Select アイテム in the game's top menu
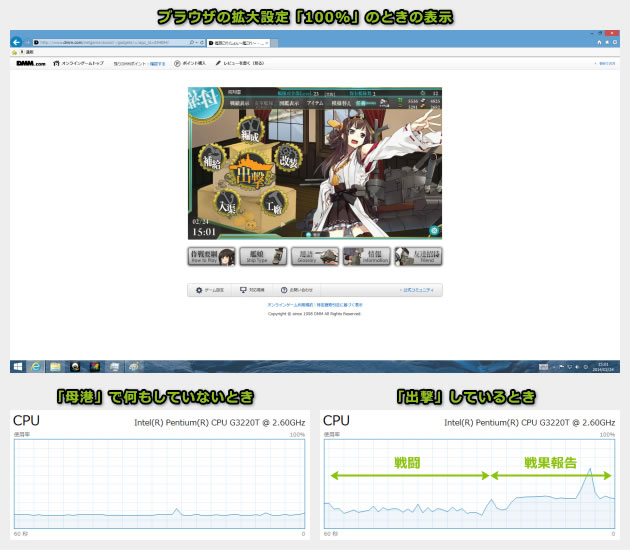The height and width of the screenshot is (550, 630). coord(315,103)
